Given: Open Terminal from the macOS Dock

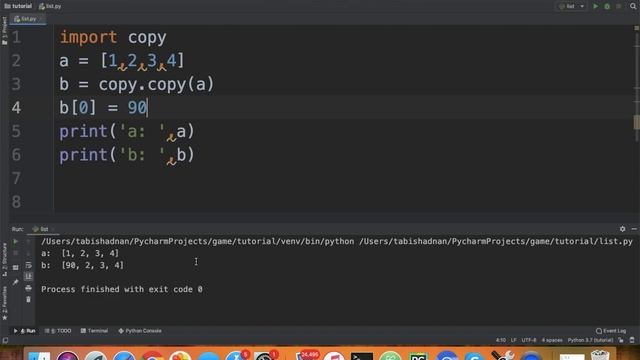Looking at the screenshot, I should pos(362,356).
